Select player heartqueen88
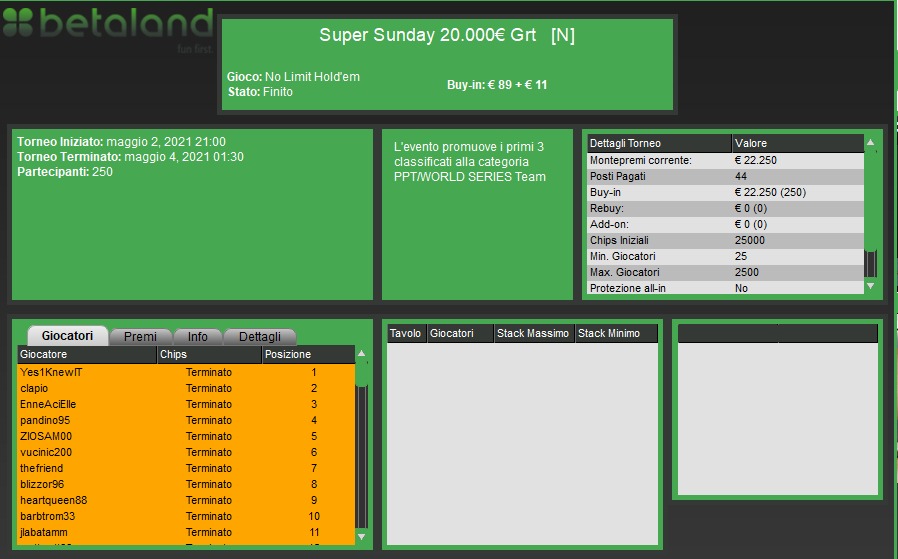Viewport: 898px width, 559px height. pos(186,501)
